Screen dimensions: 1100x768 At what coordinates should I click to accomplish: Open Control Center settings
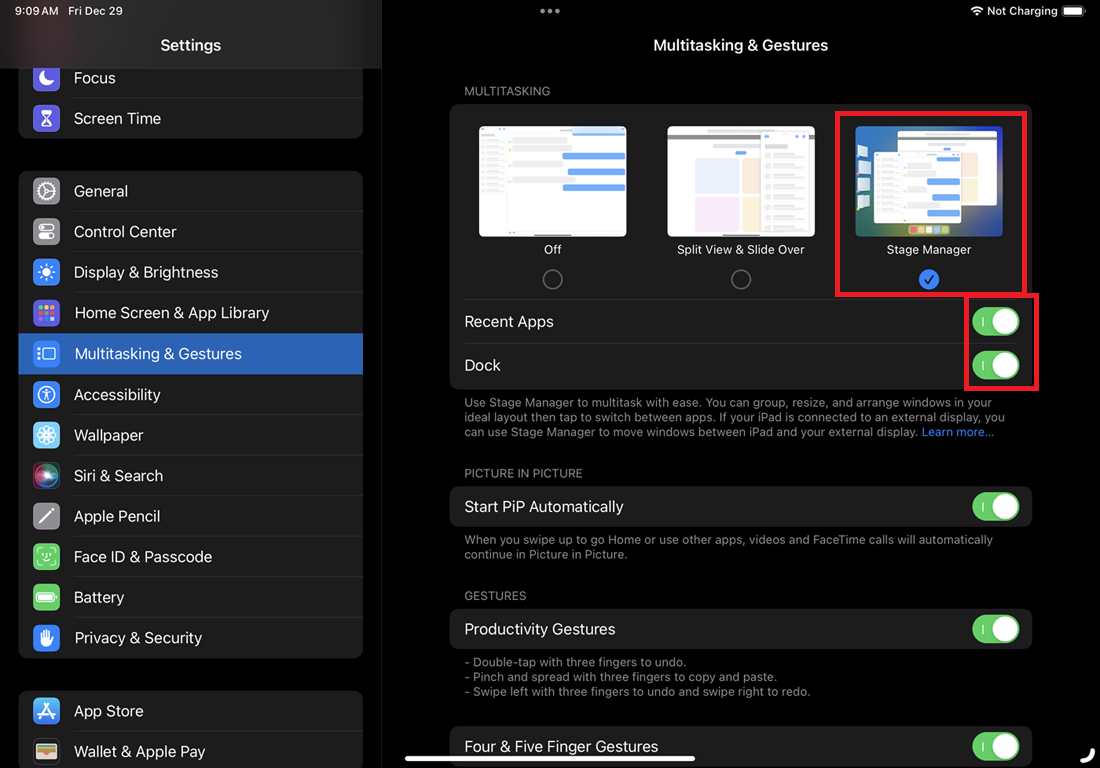pos(191,231)
